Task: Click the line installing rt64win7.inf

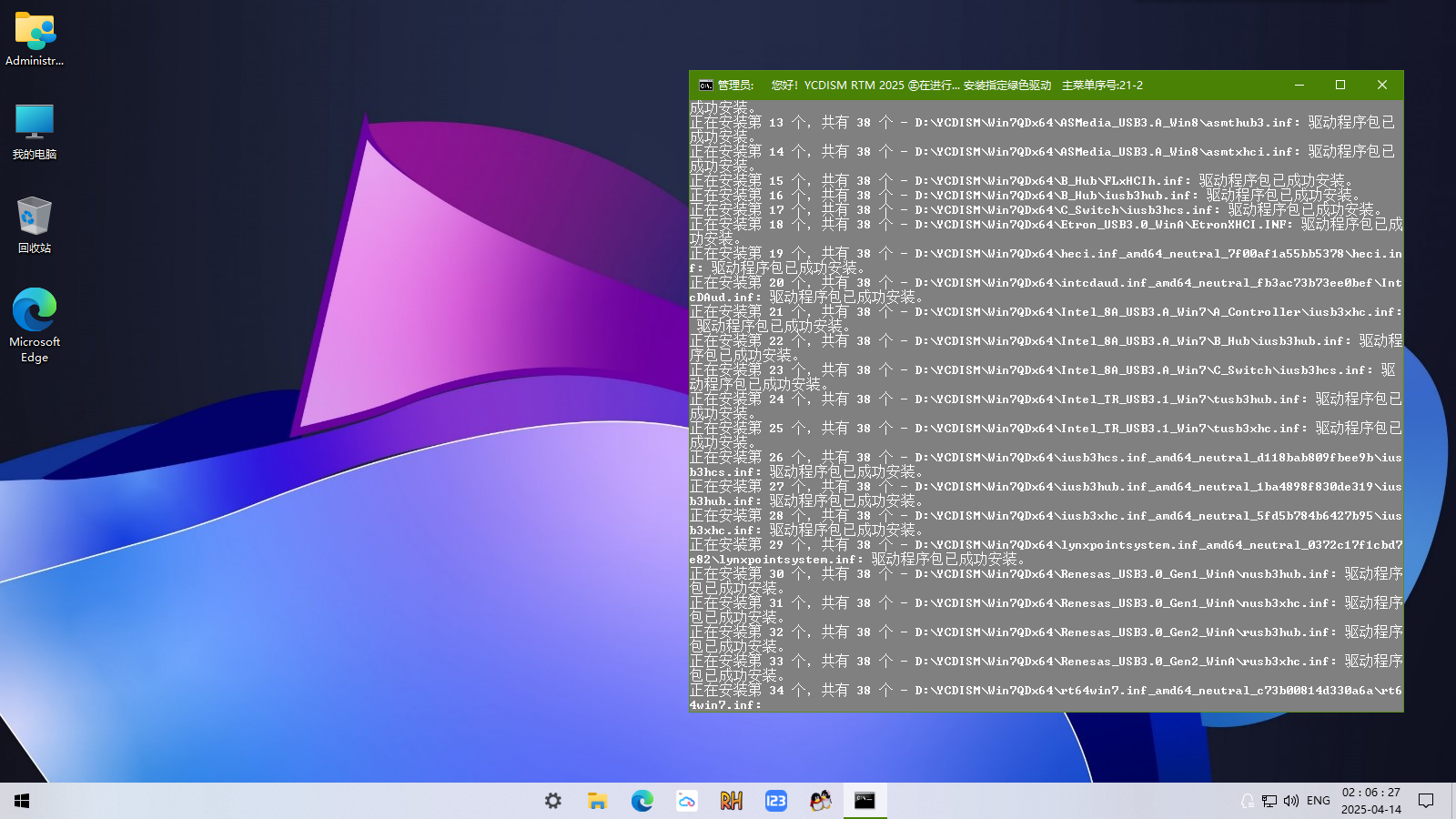Action: click(1046, 697)
